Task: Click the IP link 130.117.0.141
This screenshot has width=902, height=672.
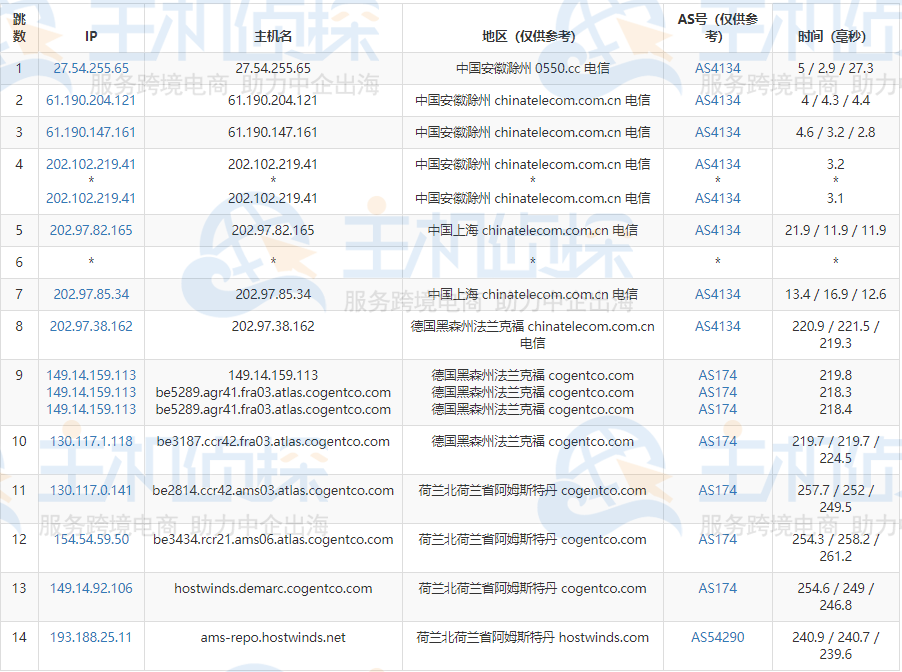Action: tap(91, 490)
